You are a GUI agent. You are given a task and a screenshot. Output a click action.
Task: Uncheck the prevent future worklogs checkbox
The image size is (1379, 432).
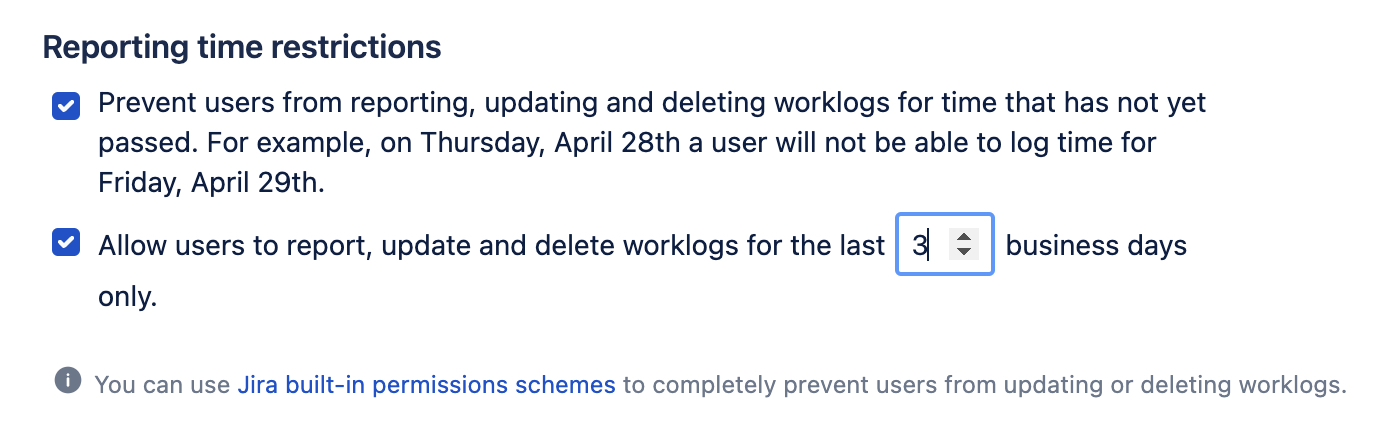coord(66,105)
